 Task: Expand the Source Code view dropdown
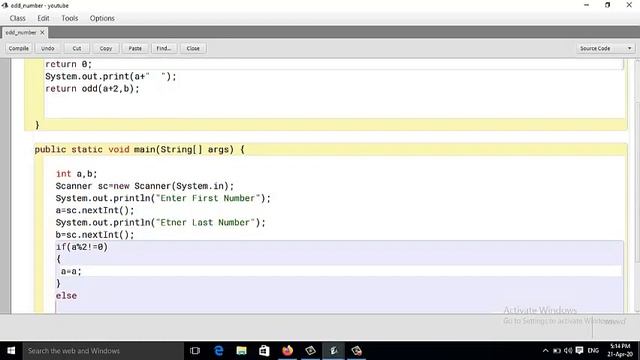606,48
